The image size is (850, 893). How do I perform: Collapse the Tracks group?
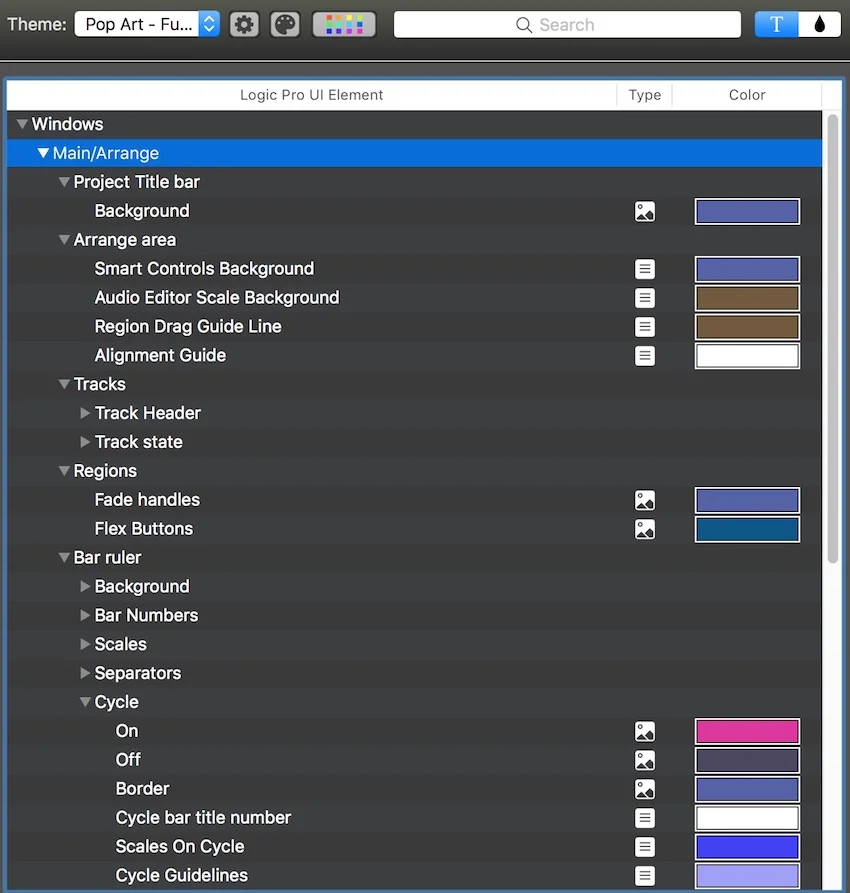pyautogui.click(x=64, y=384)
